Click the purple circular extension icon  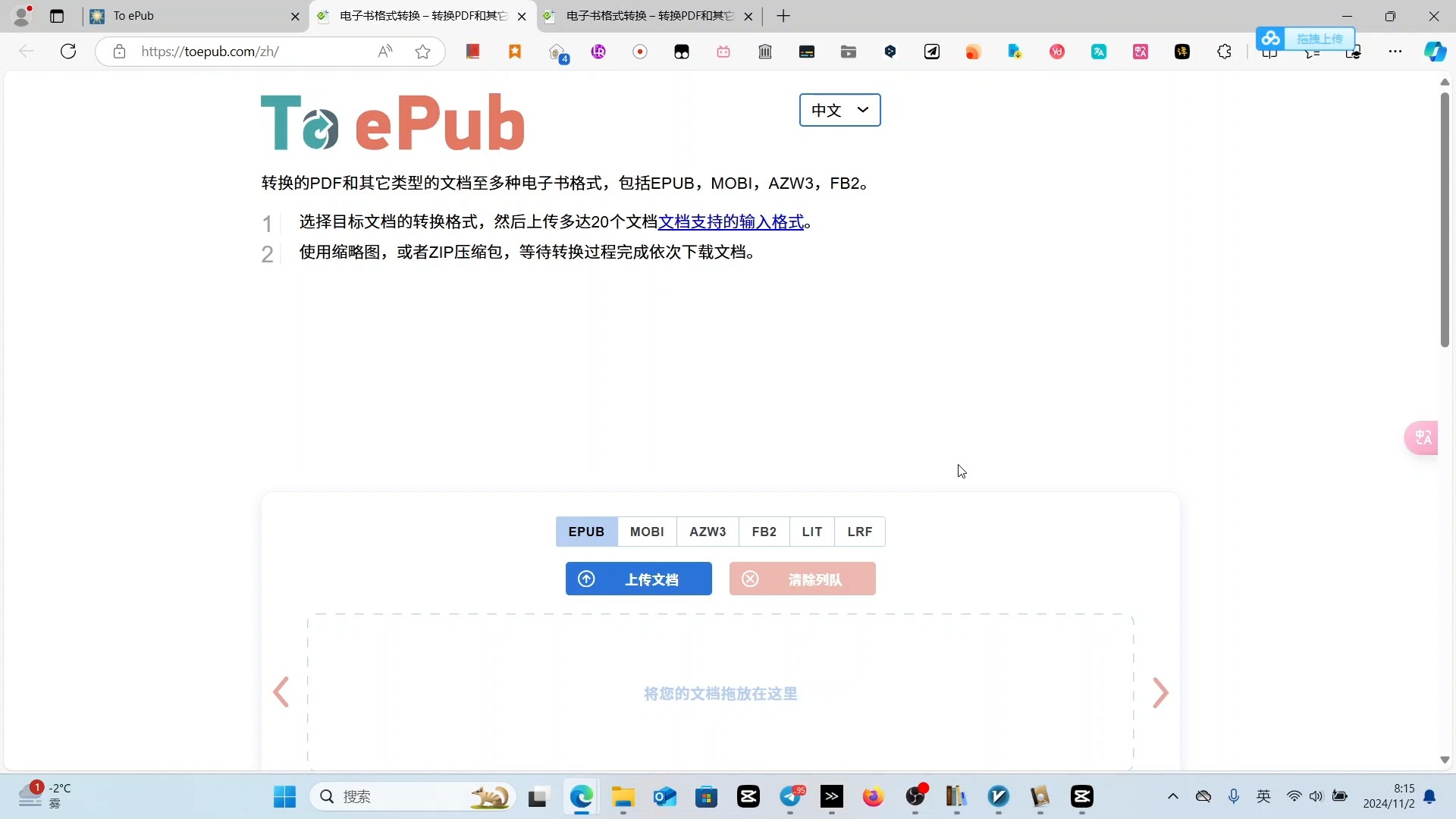point(598,51)
